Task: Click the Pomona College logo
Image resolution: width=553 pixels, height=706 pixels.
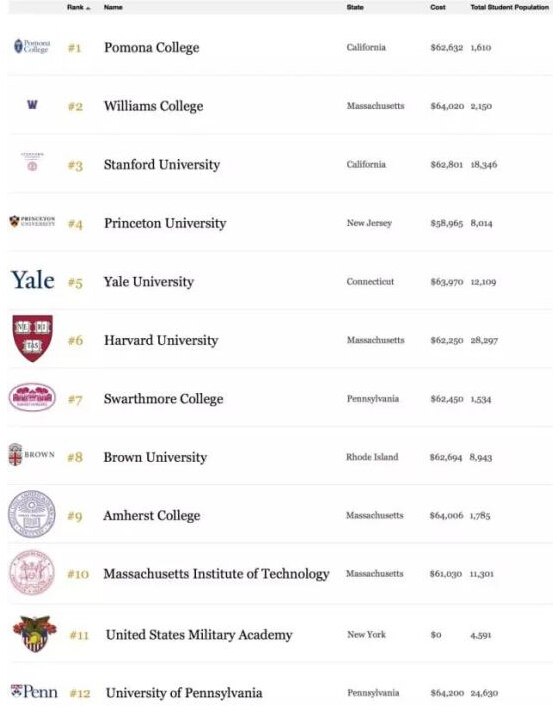Action: (x=32, y=46)
